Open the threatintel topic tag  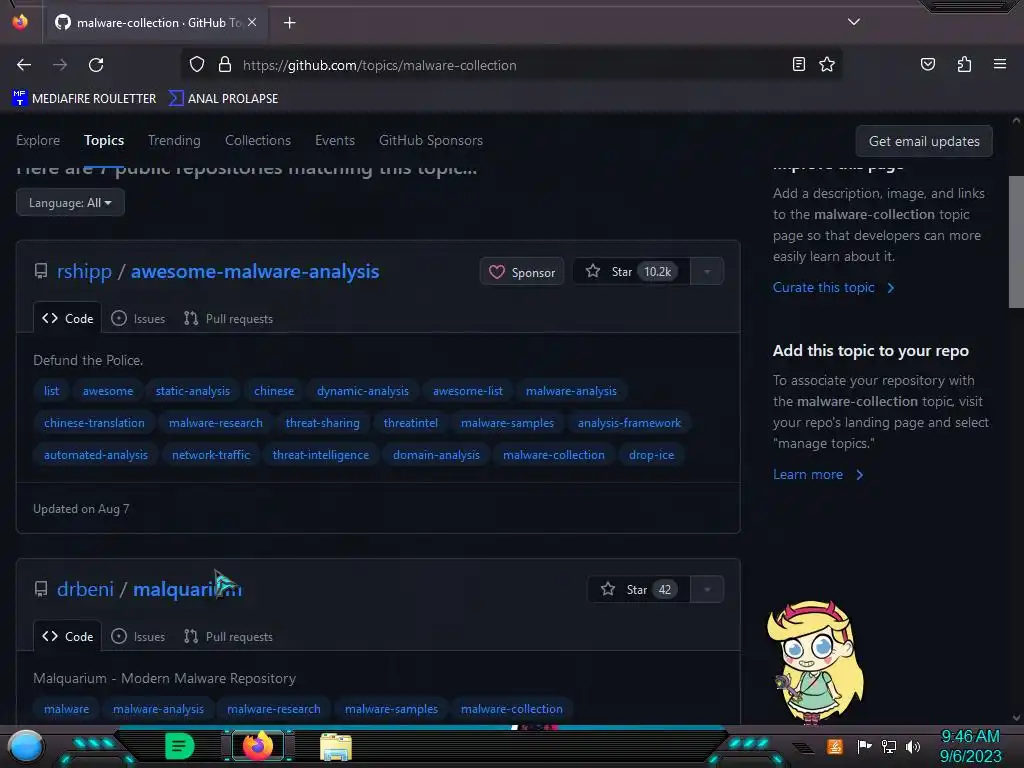coord(411,423)
